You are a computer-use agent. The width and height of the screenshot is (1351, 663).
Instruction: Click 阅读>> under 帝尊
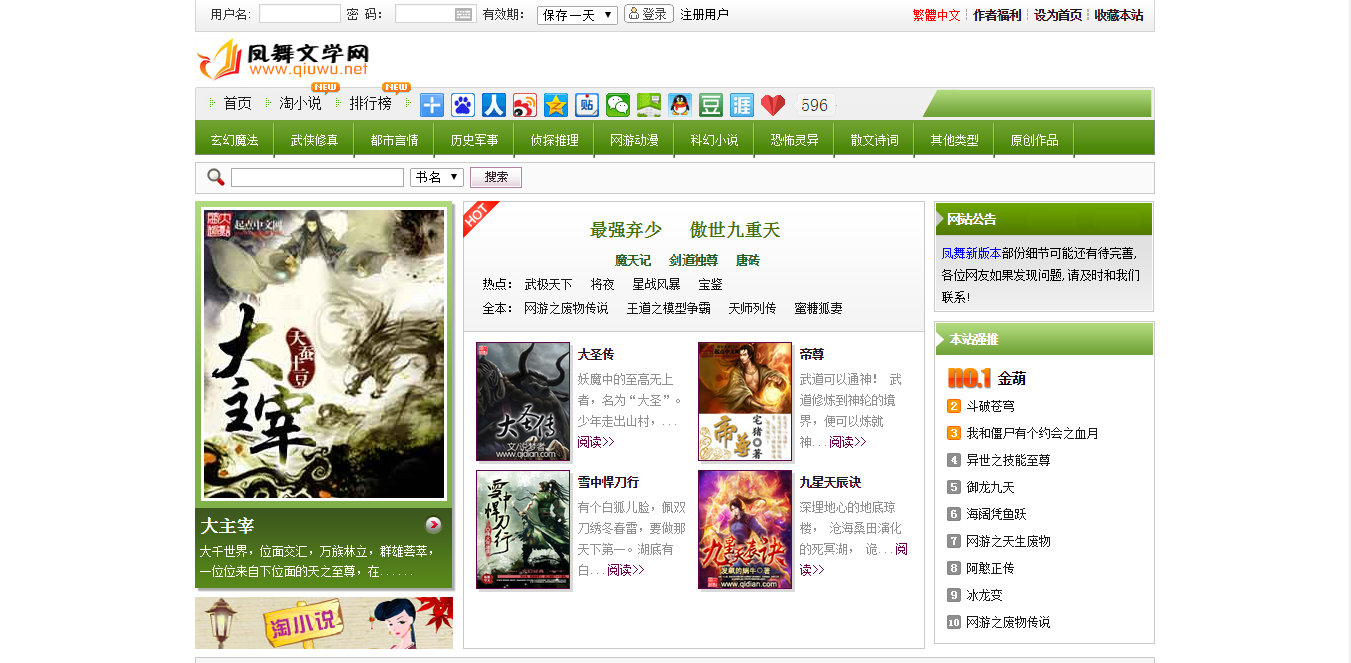click(x=848, y=442)
